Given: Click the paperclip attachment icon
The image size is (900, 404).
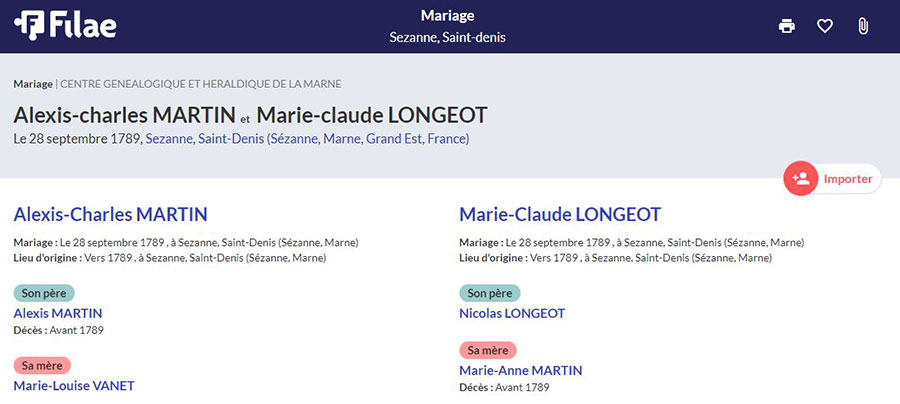Looking at the screenshot, I should [862, 26].
